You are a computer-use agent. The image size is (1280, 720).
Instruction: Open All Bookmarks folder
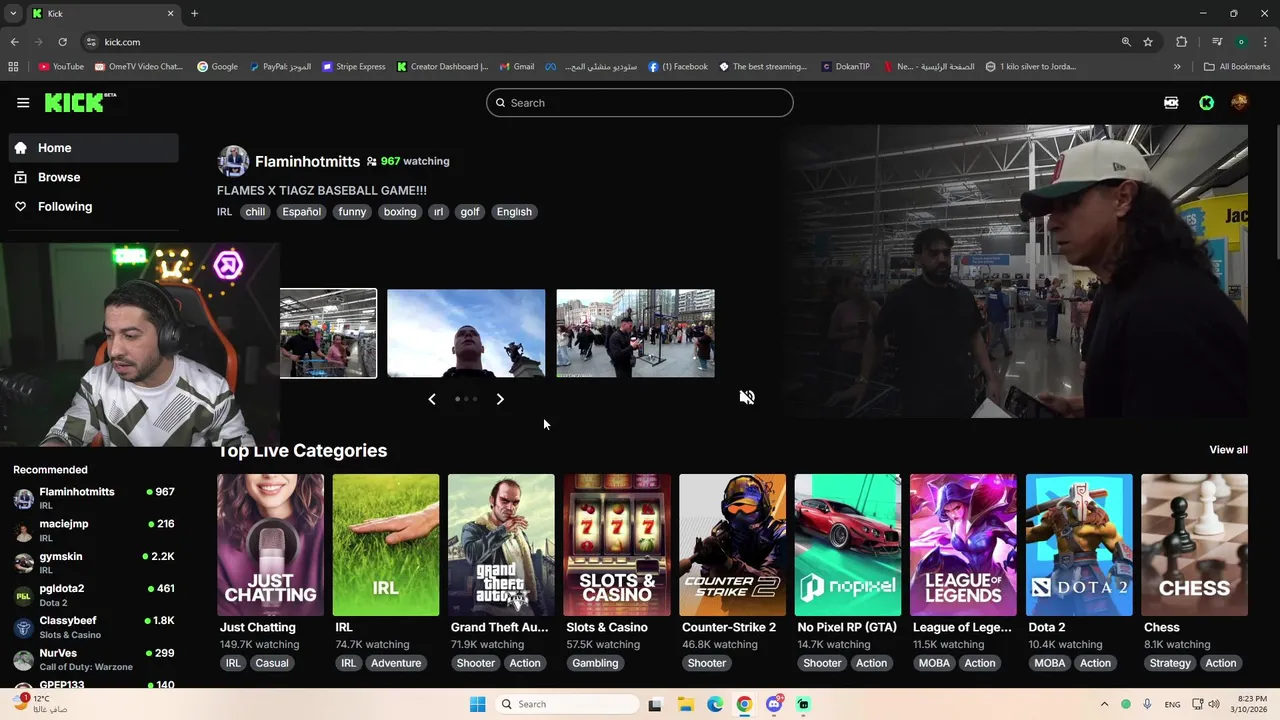(x=1237, y=67)
